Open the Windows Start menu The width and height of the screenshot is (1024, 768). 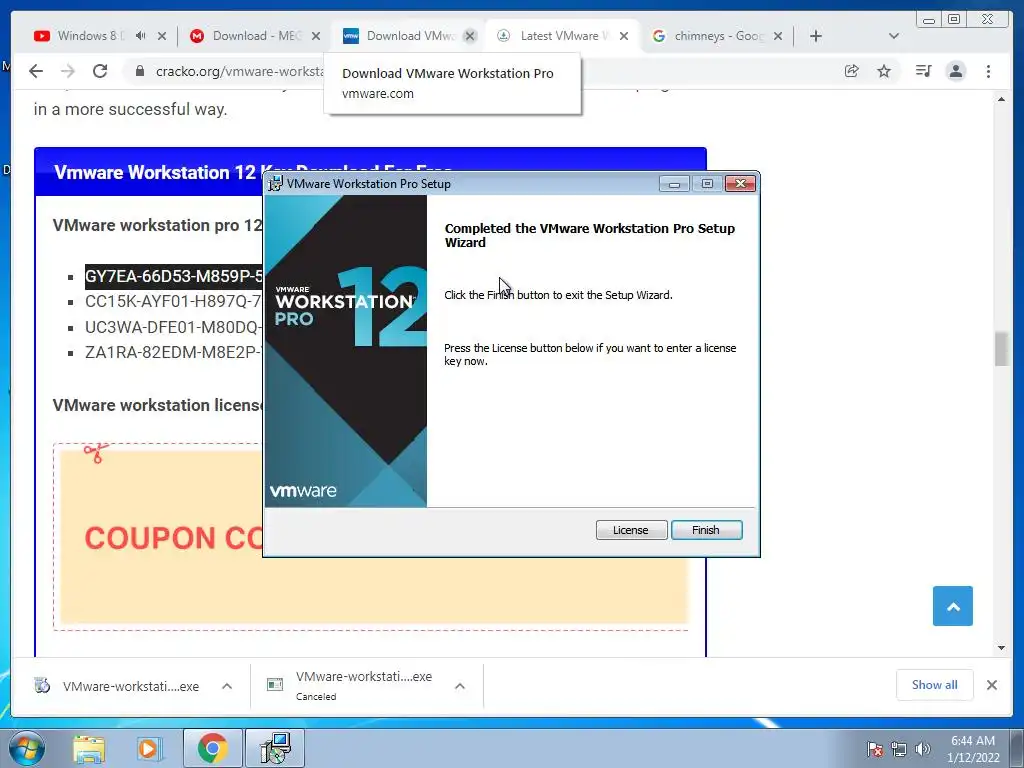click(26, 748)
